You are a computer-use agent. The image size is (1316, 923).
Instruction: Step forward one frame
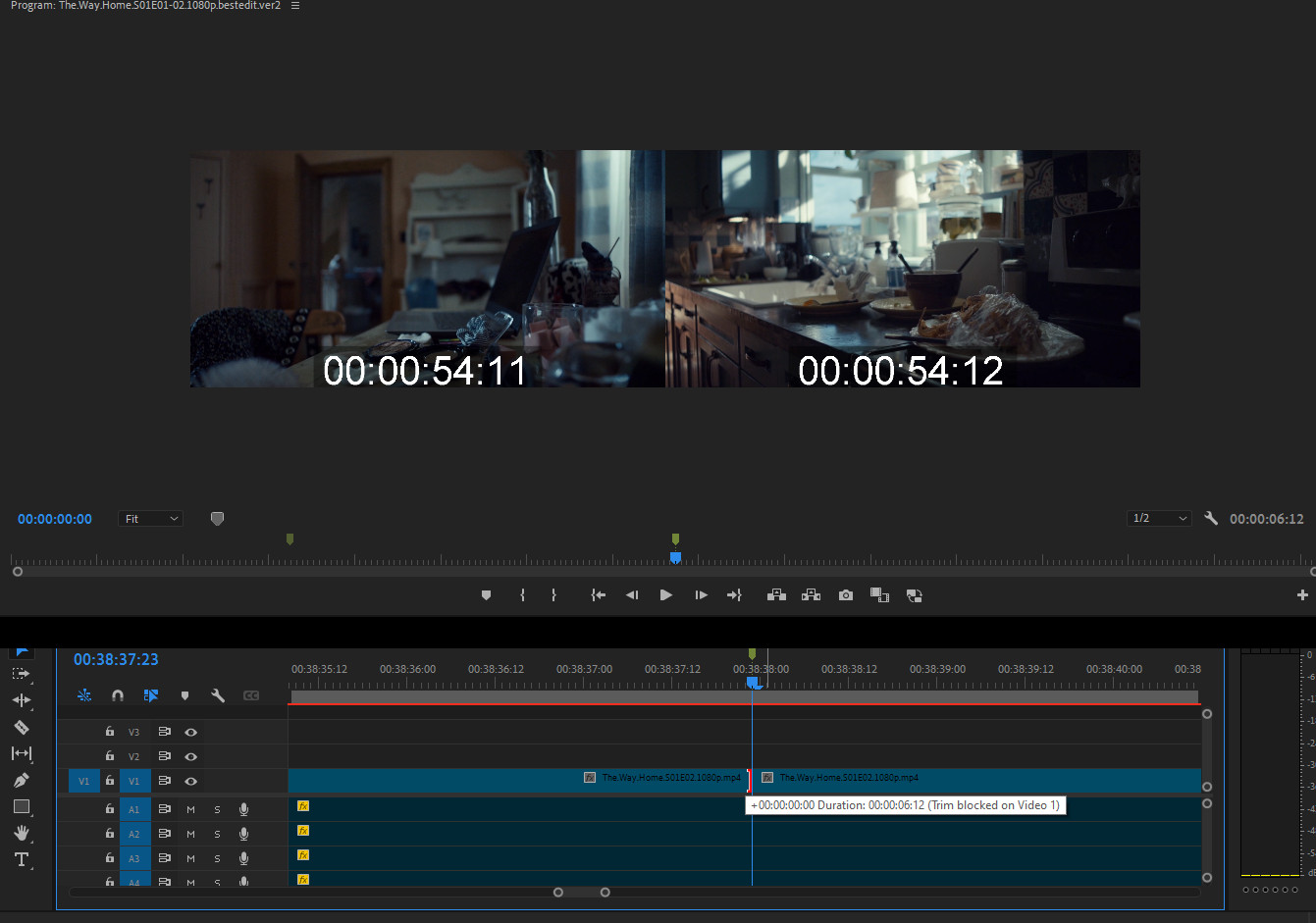[x=701, y=595]
